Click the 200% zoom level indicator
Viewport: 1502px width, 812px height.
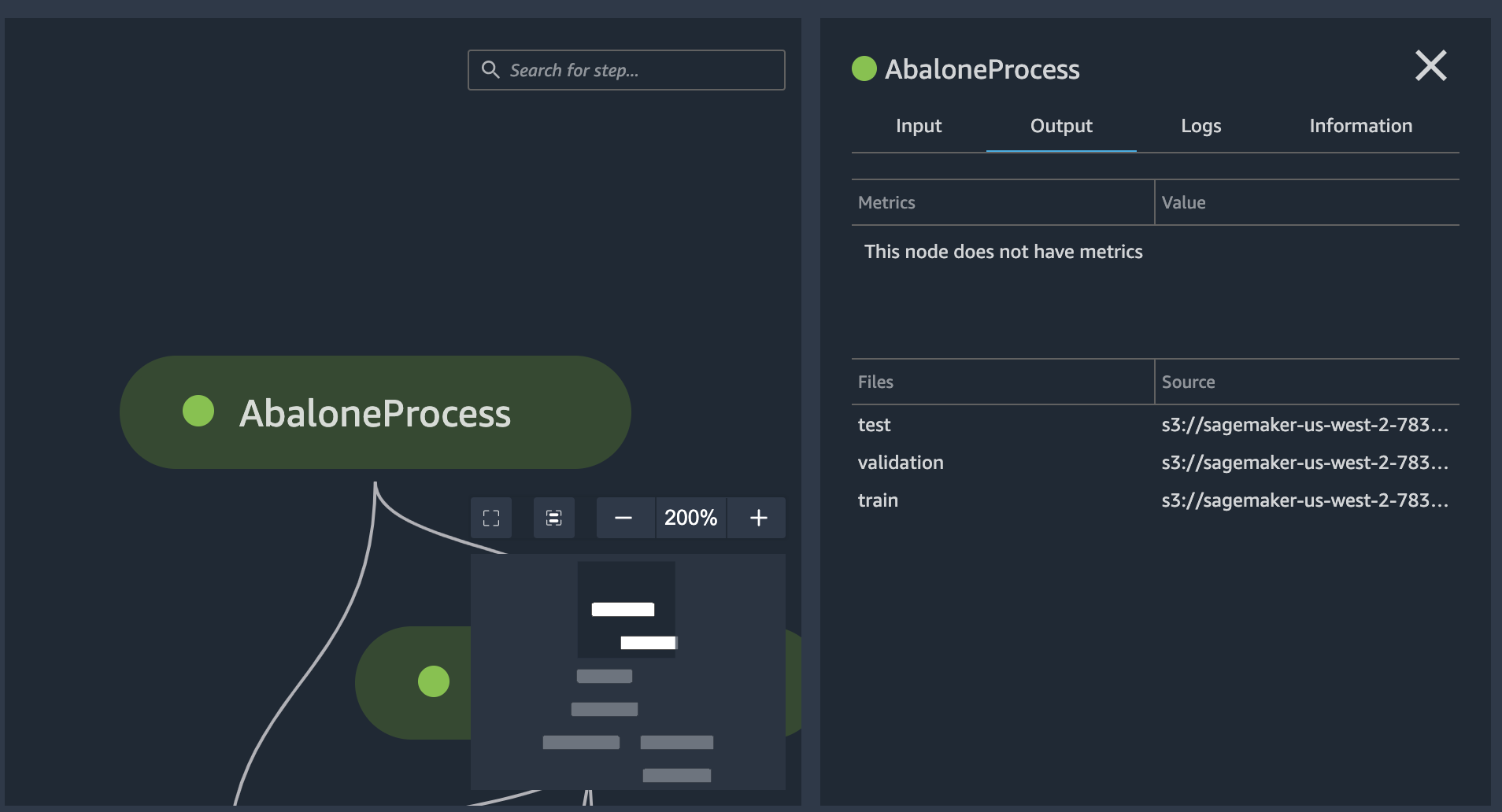click(x=690, y=518)
